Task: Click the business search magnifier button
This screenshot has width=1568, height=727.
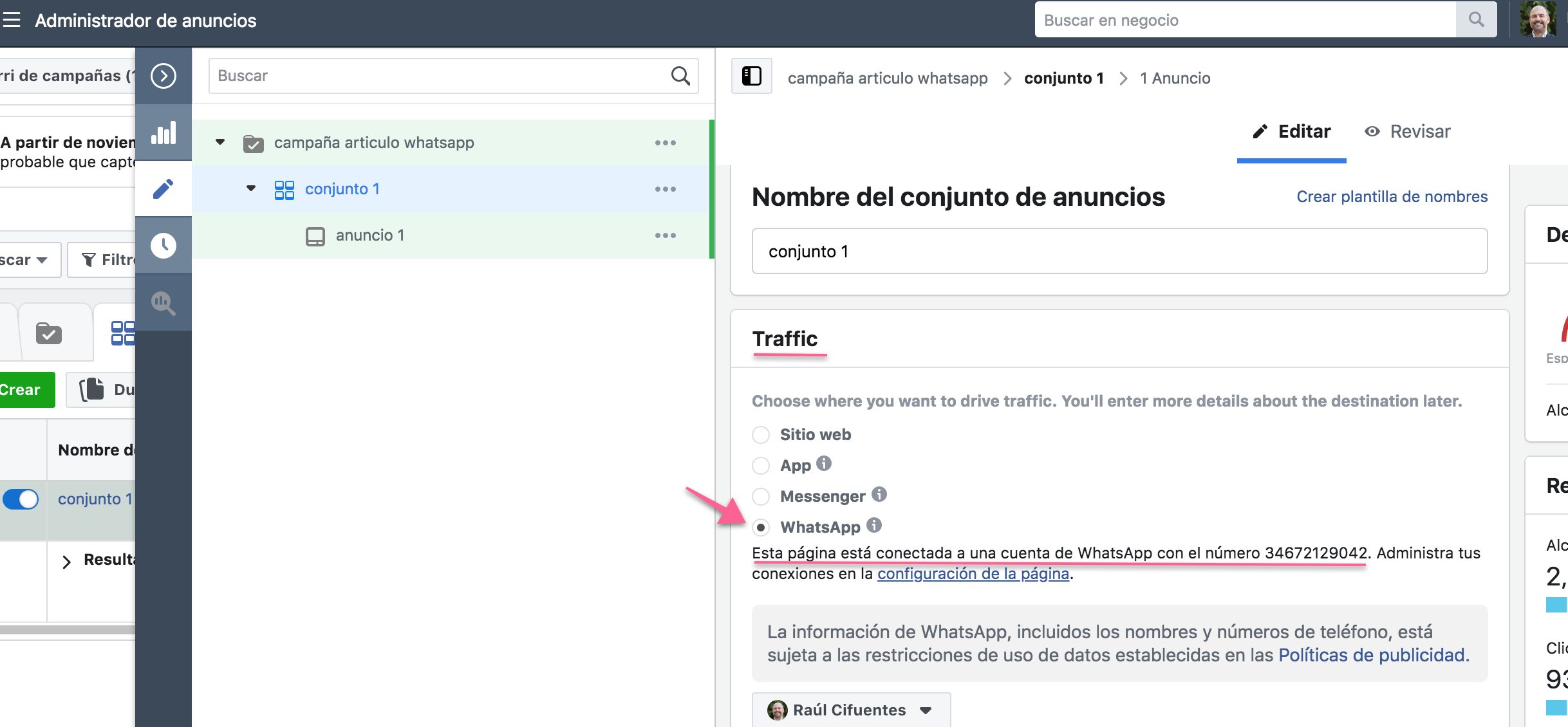Action: point(1476,20)
